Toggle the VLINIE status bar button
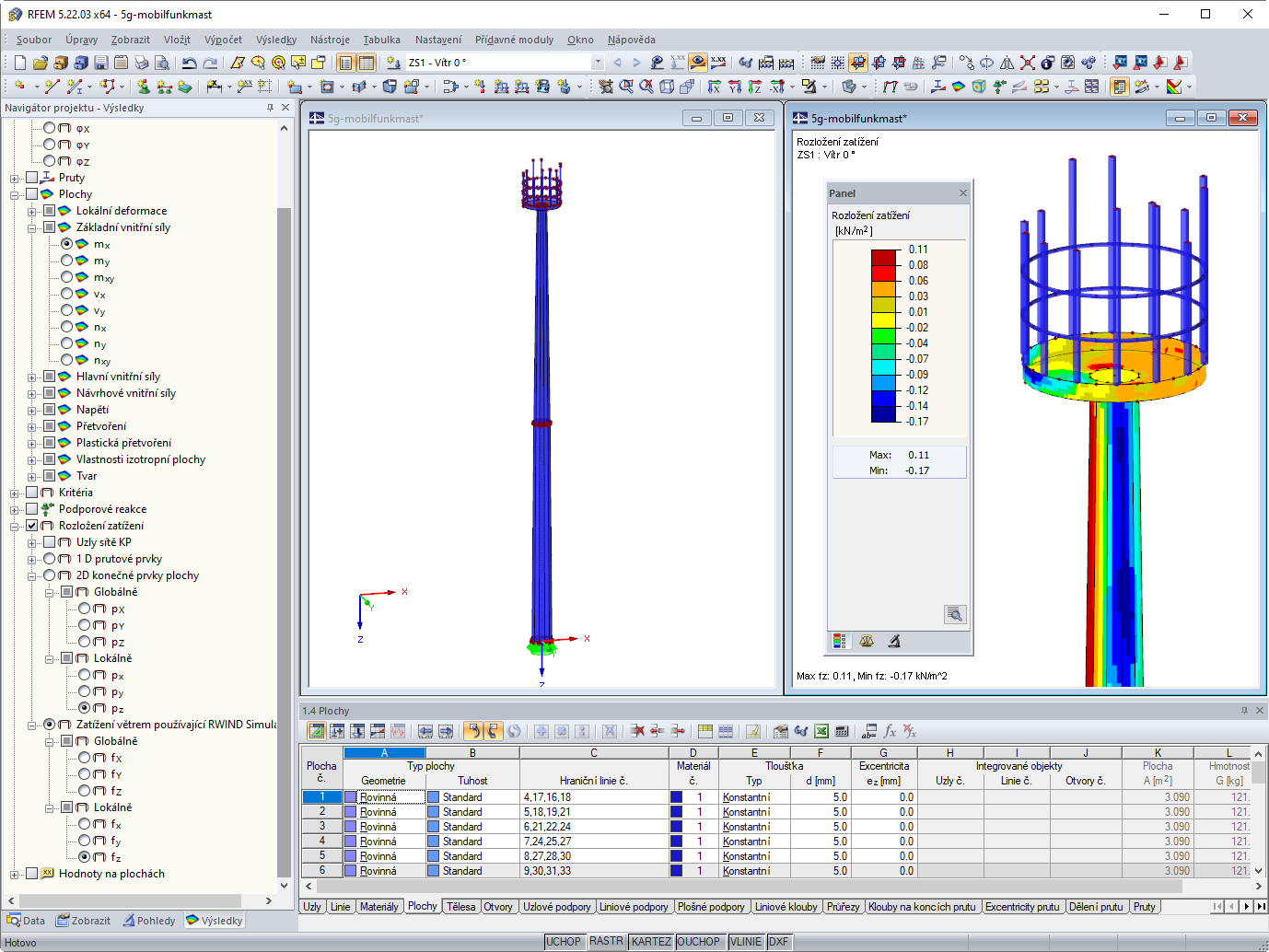 tap(746, 942)
